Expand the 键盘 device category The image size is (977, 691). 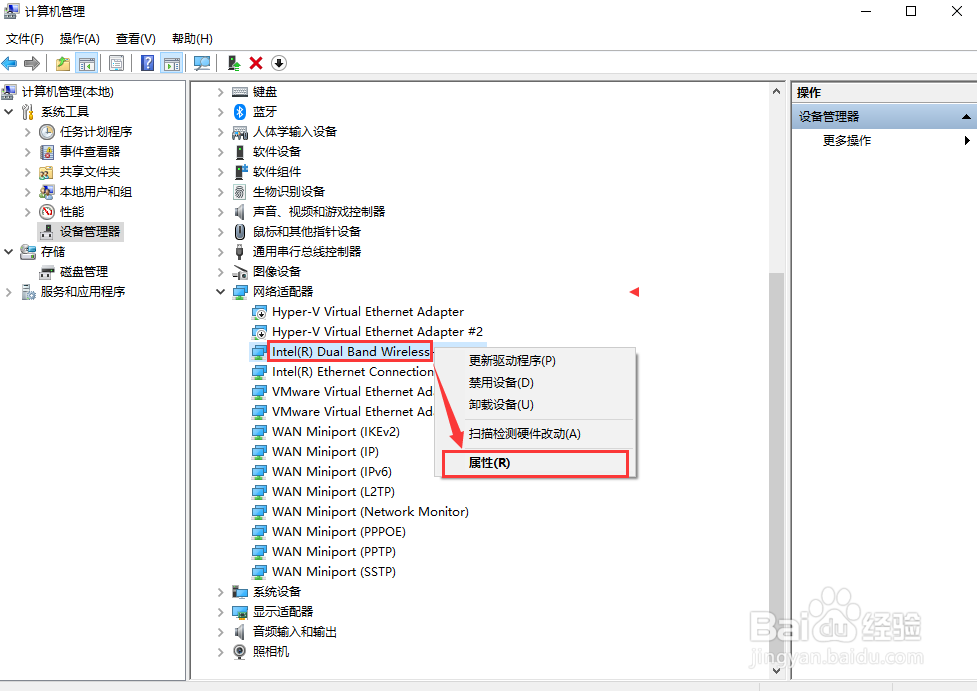click(221, 92)
